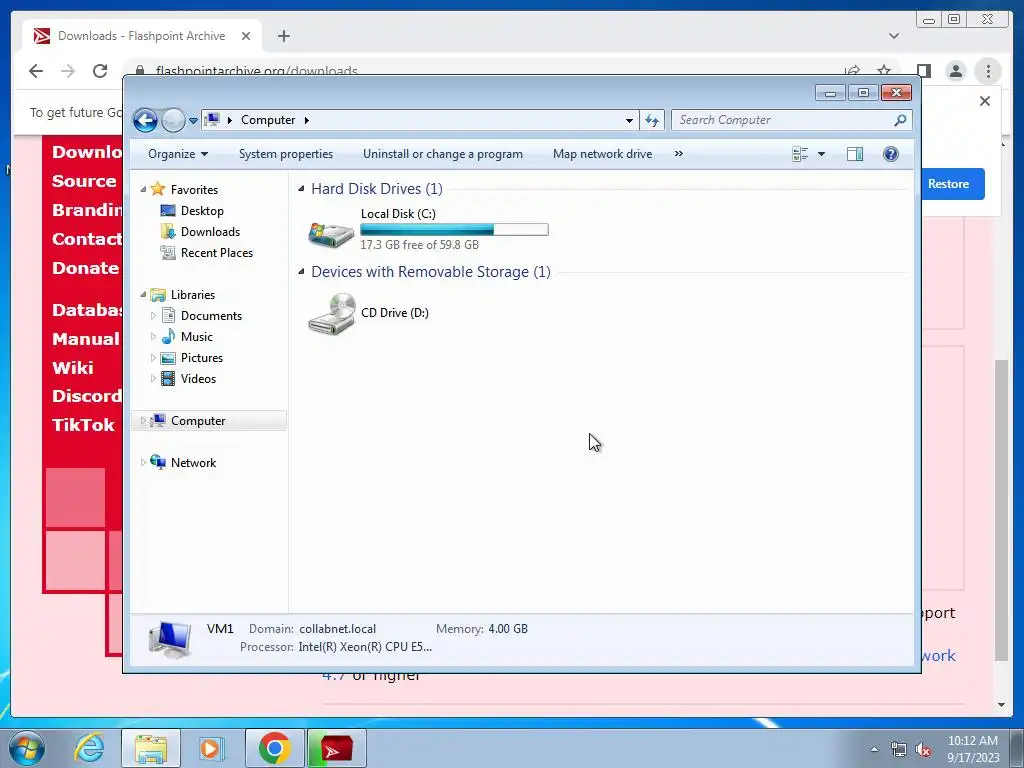1024x768 pixels.
Task: Click the Explorer back arrow button
Action: [x=145, y=120]
